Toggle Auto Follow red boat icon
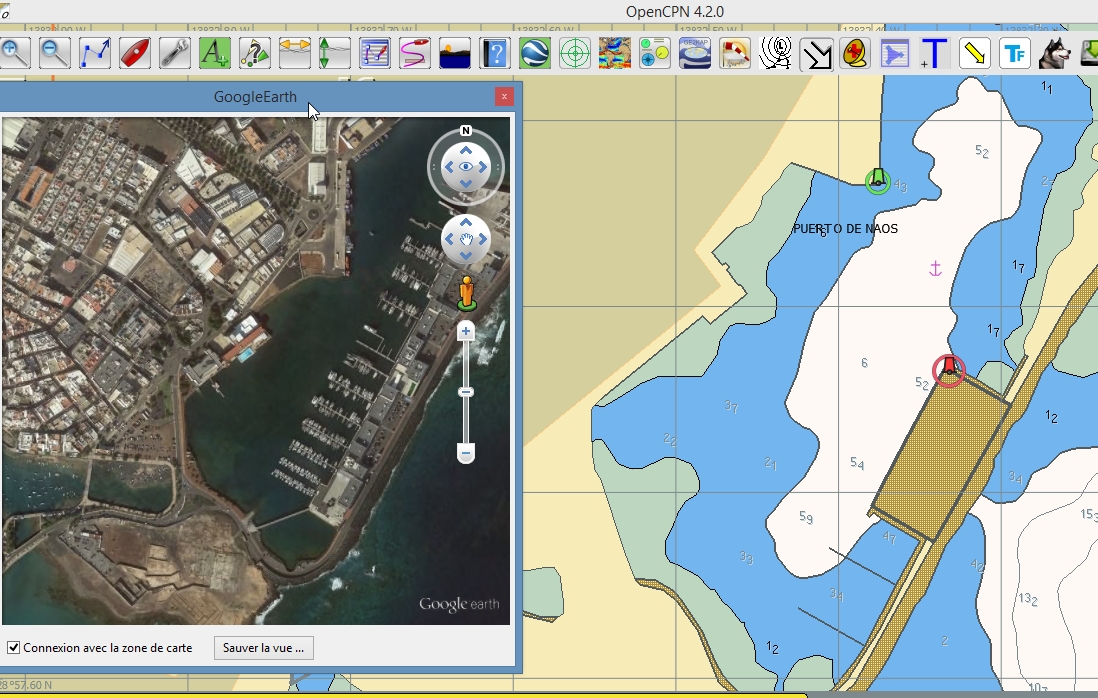The width and height of the screenshot is (1098, 698). pos(134,53)
